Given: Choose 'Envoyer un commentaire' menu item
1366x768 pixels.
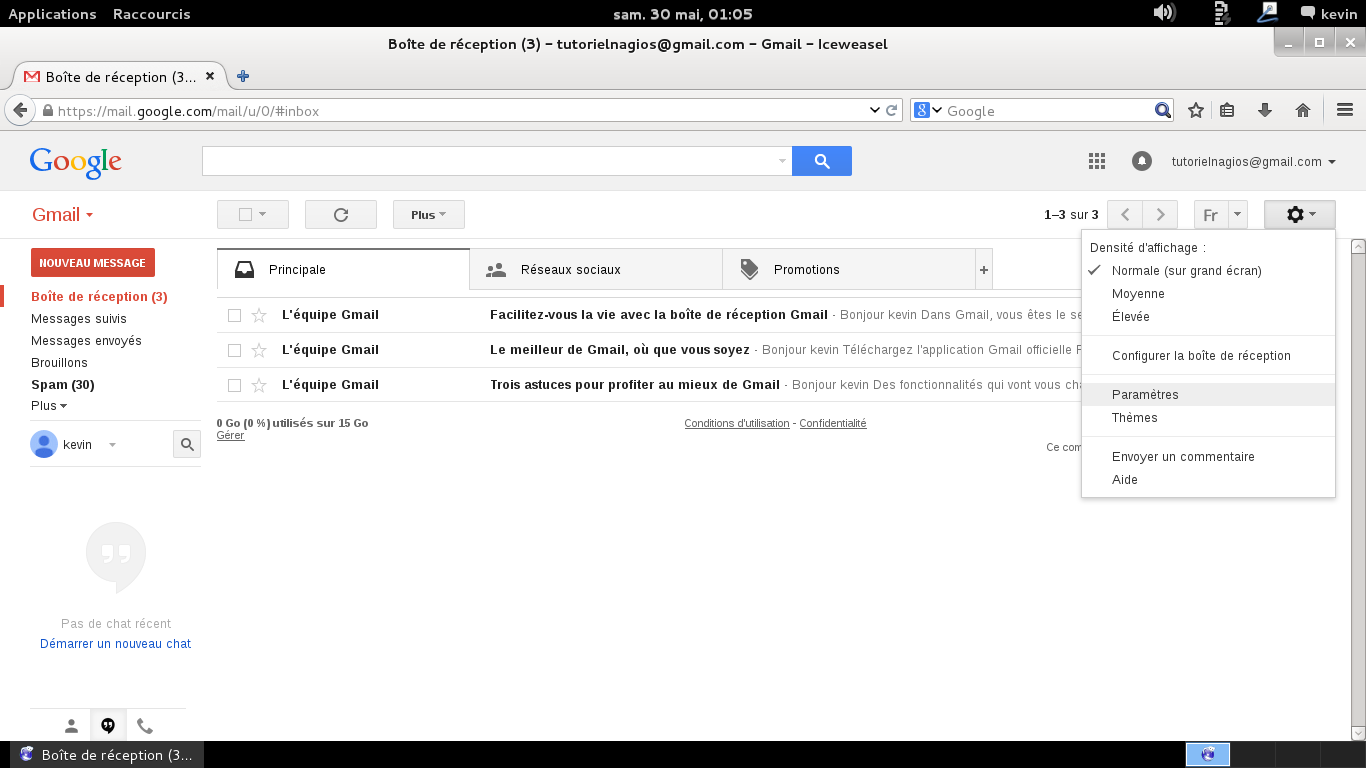Looking at the screenshot, I should click(x=1208, y=457).
